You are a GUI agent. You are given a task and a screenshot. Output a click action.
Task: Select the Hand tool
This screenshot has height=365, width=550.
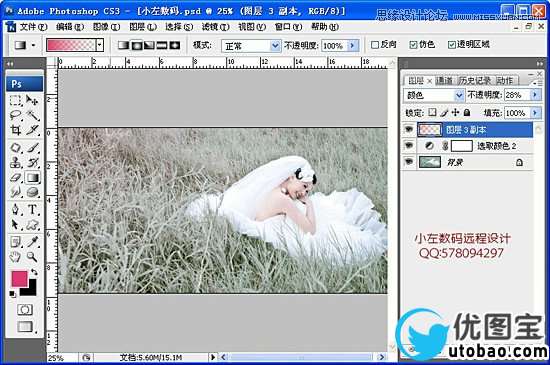[16, 257]
